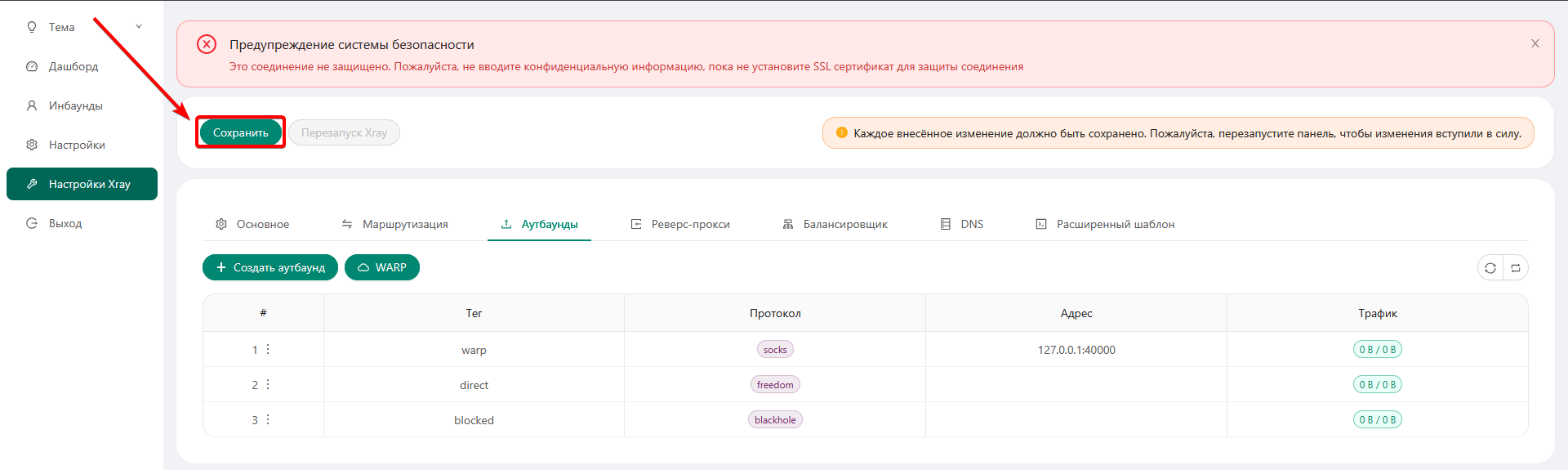Open Дашборд from the sidebar
This screenshot has height=470, width=1568.
point(73,66)
